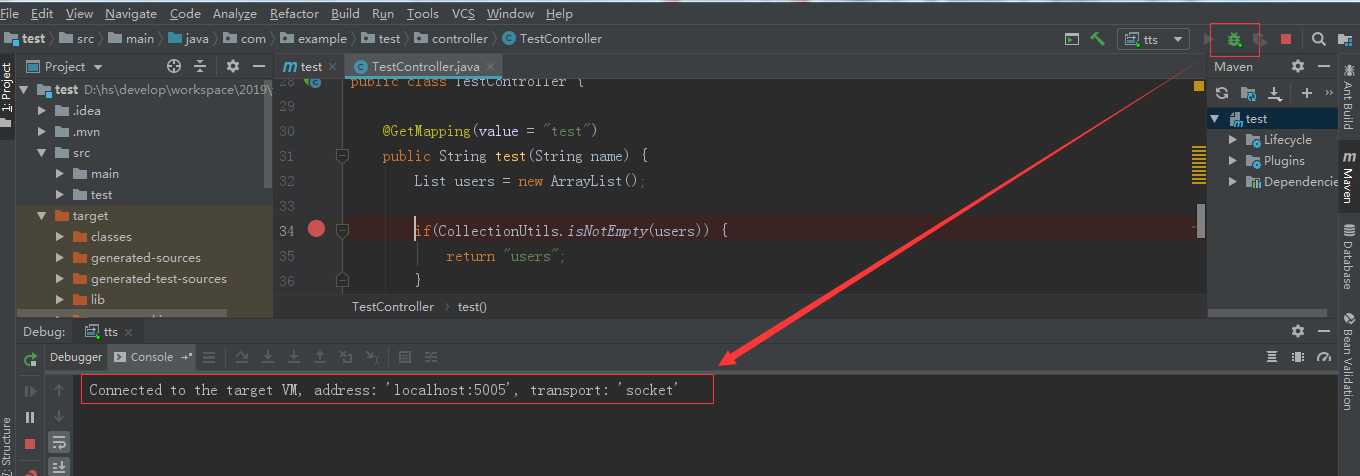Open the VCS menu
This screenshot has height=476, width=1360.
click(x=463, y=14)
